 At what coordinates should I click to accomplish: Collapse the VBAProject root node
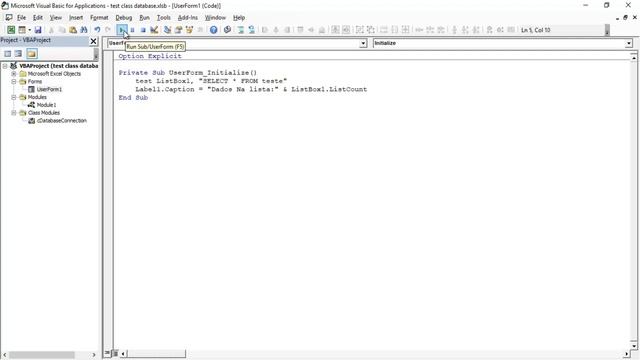coord(5,66)
